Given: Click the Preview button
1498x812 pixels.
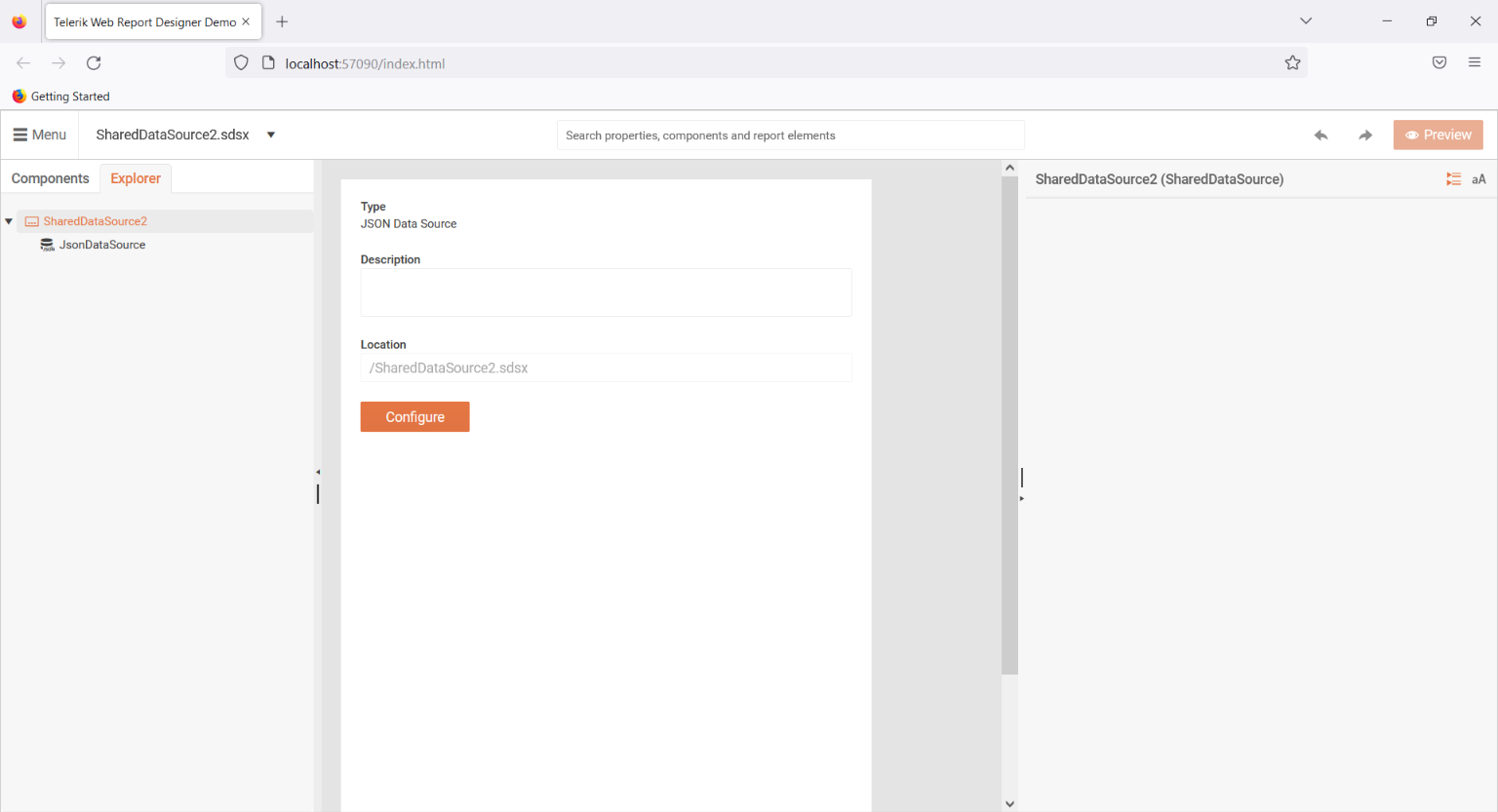Looking at the screenshot, I should point(1438,135).
